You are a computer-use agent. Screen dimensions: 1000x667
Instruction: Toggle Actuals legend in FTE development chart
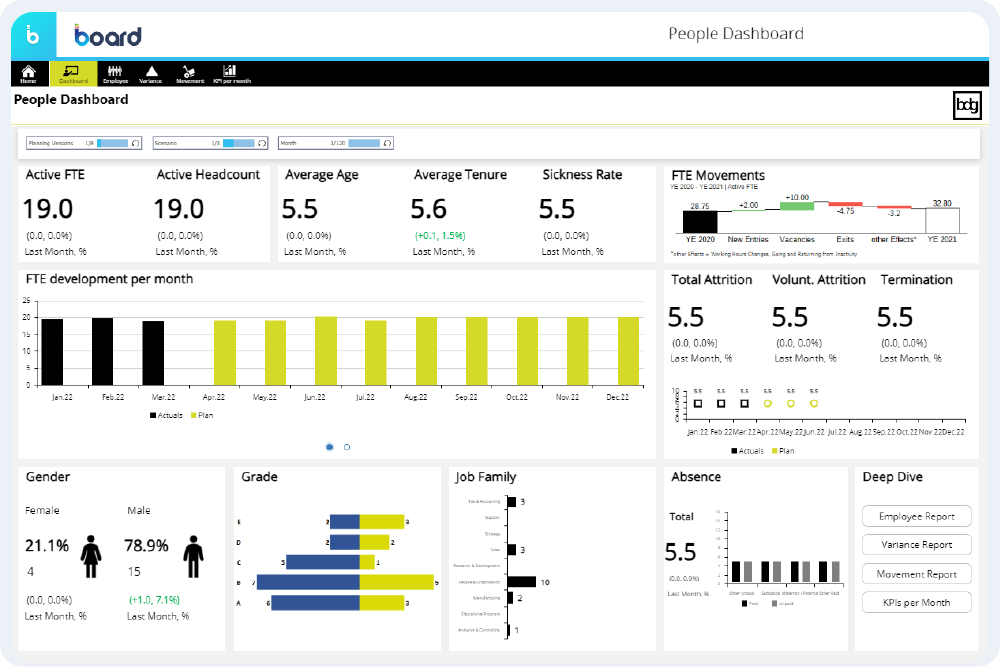166,415
